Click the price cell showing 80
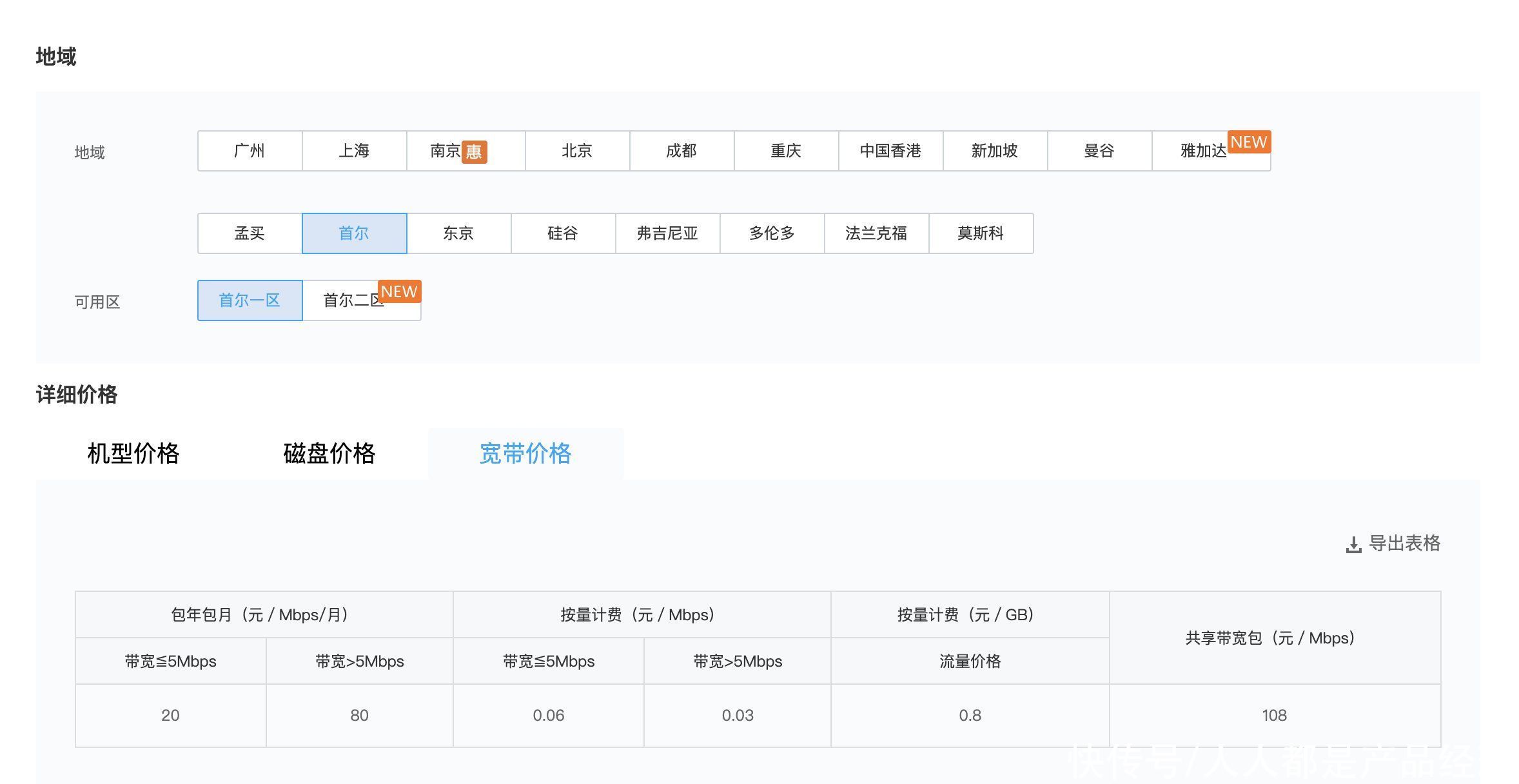 tap(360, 715)
